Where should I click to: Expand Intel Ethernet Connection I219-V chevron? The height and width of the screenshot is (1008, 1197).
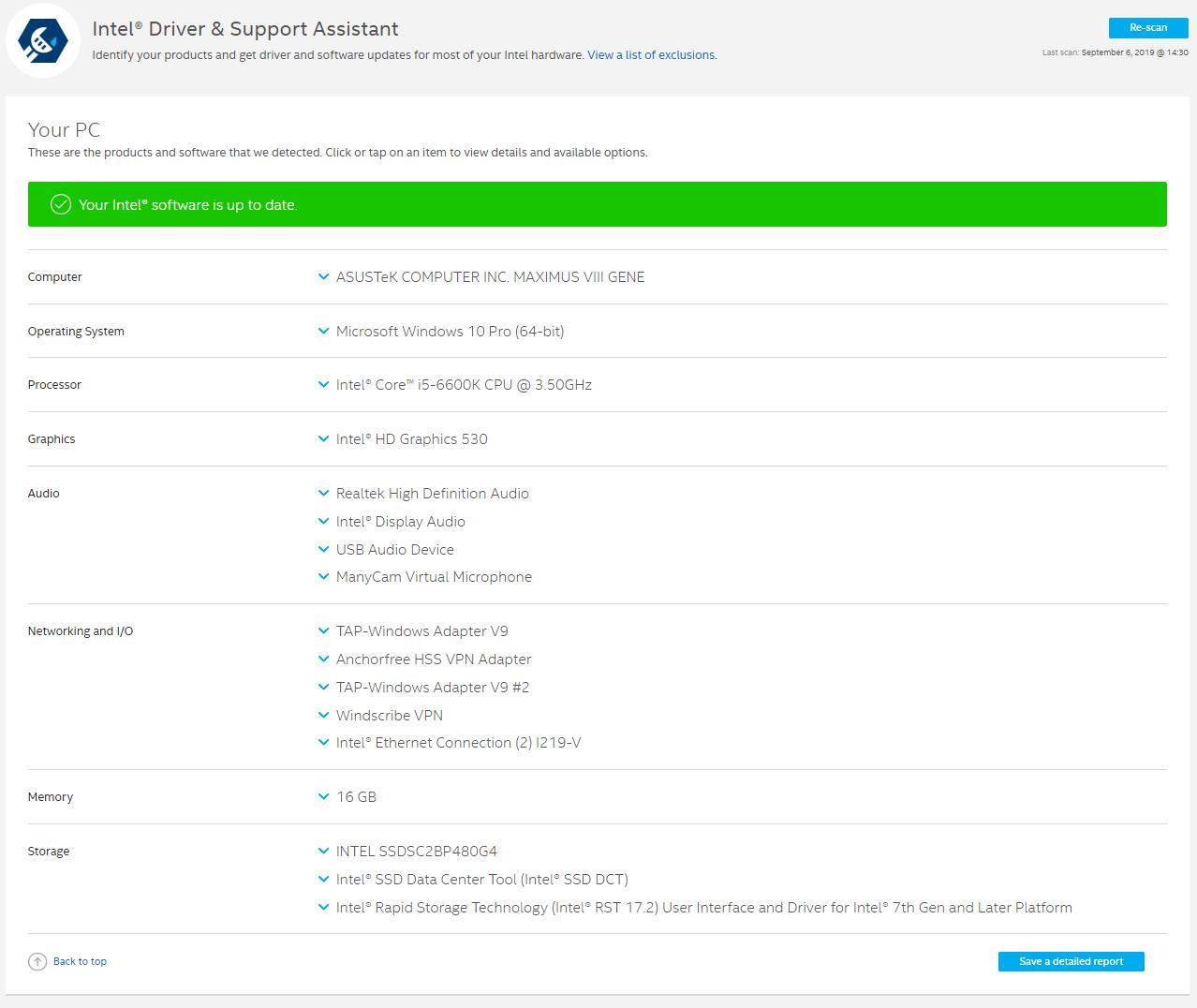point(323,743)
